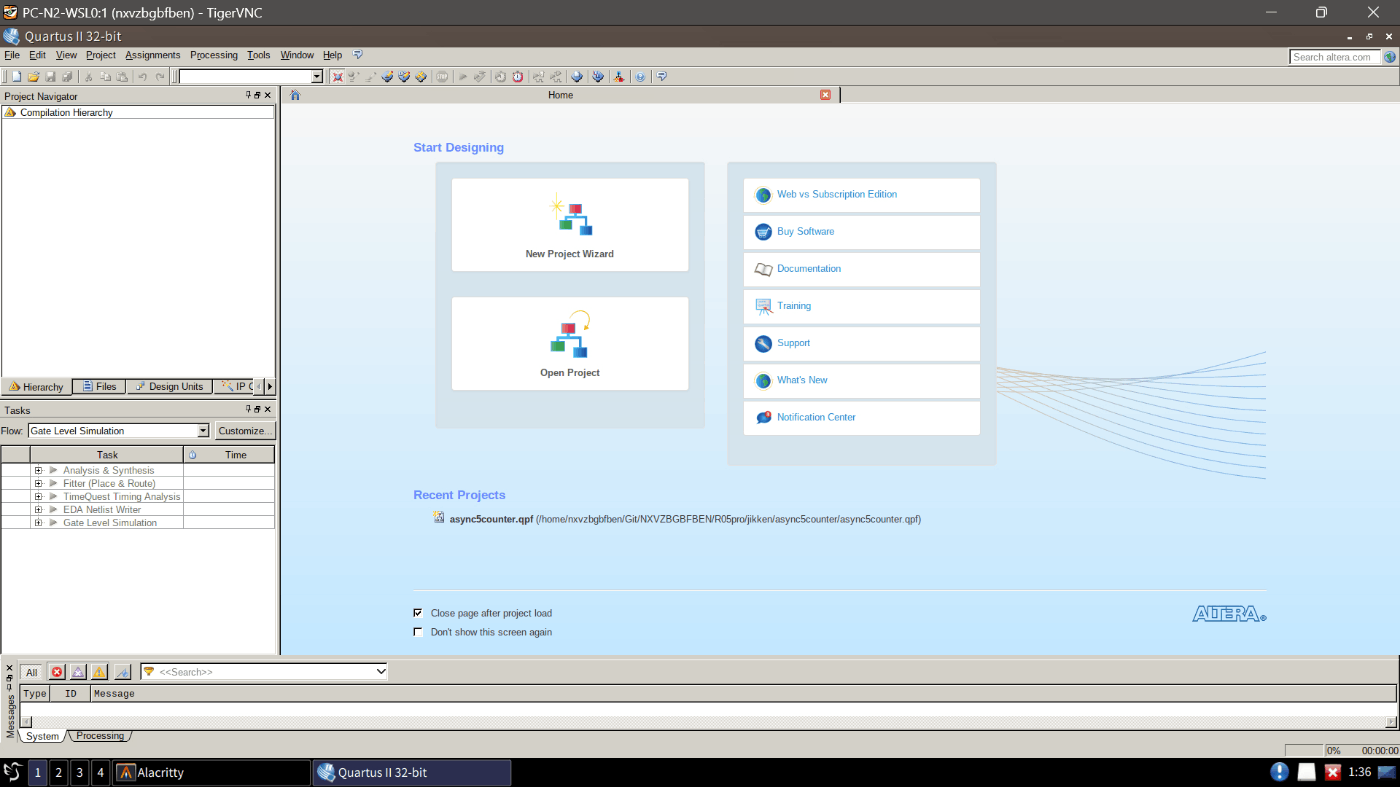Screen dimensions: 1400x787
Task: Open the Training link
Action: 794,306
